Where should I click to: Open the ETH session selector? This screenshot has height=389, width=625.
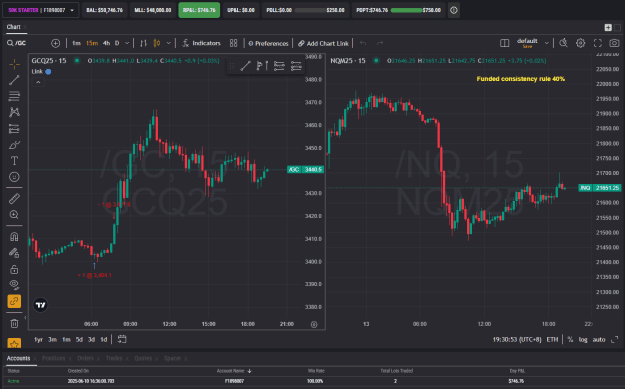[552, 340]
